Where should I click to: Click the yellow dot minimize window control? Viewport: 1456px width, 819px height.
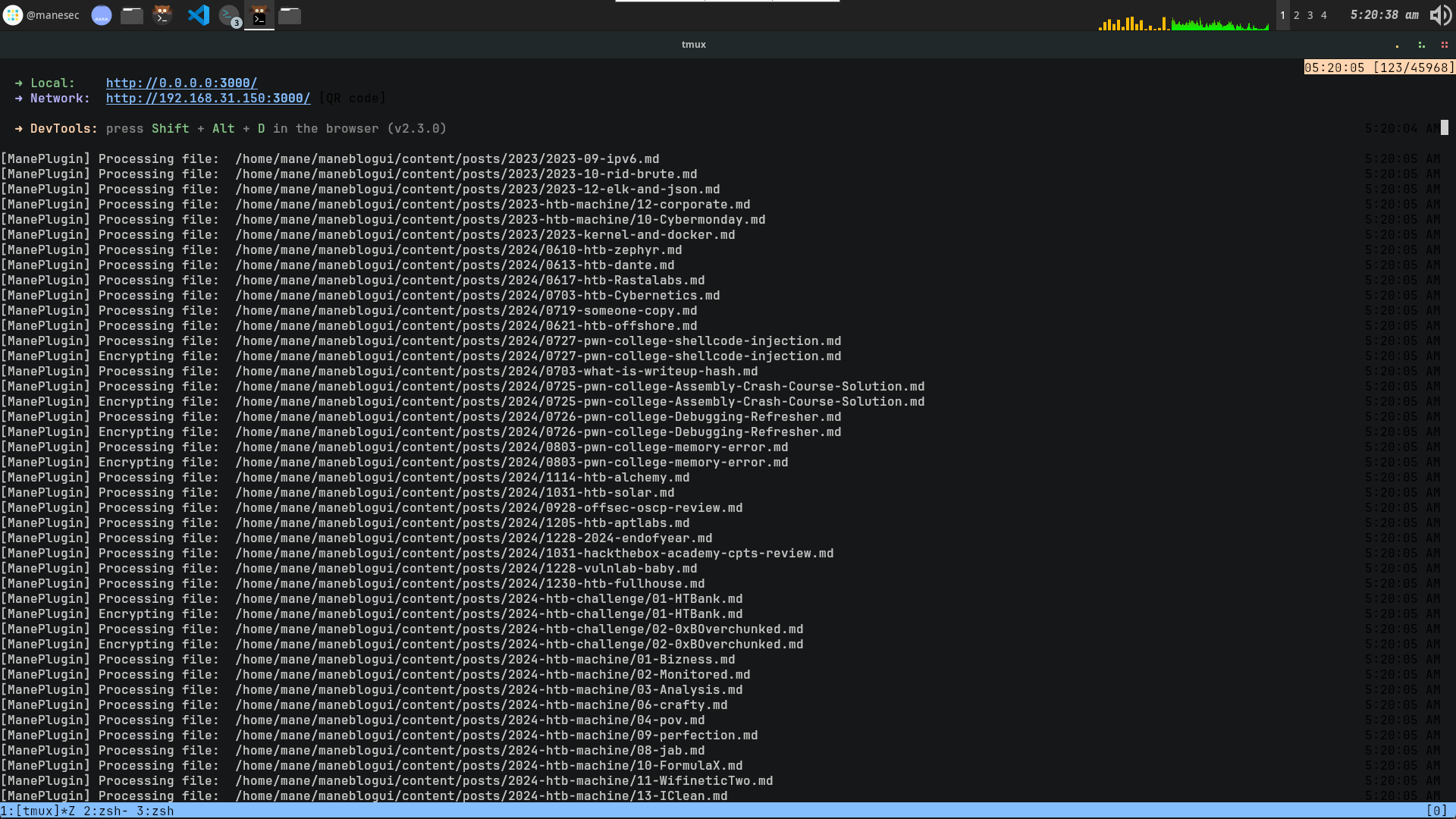(x=1397, y=45)
